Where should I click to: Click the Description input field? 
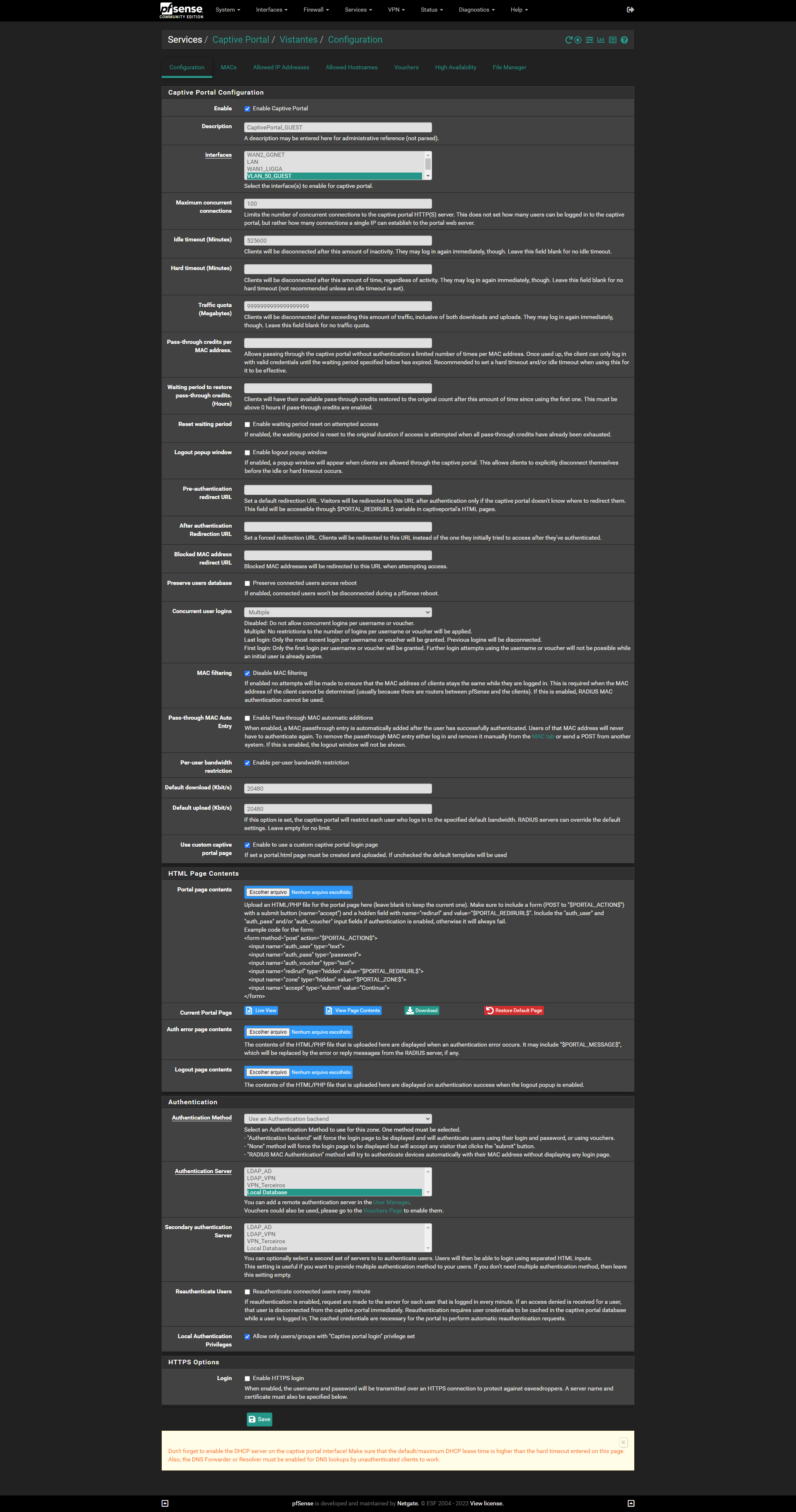click(338, 127)
